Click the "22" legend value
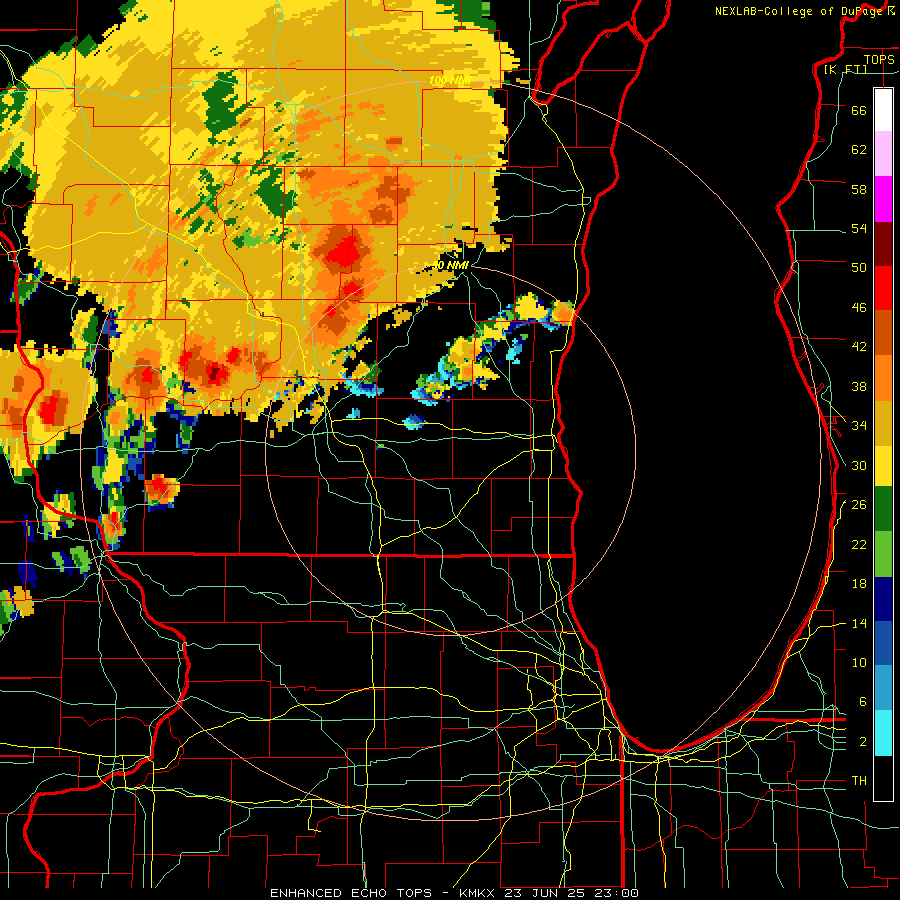 (859, 544)
